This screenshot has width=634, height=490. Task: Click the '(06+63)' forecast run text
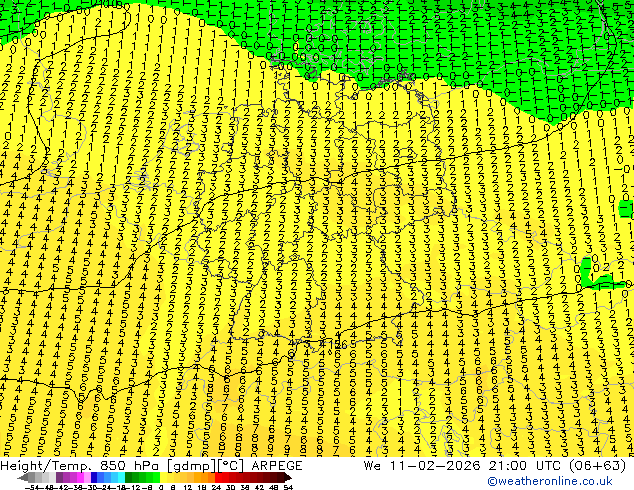pyautogui.click(x=599, y=466)
